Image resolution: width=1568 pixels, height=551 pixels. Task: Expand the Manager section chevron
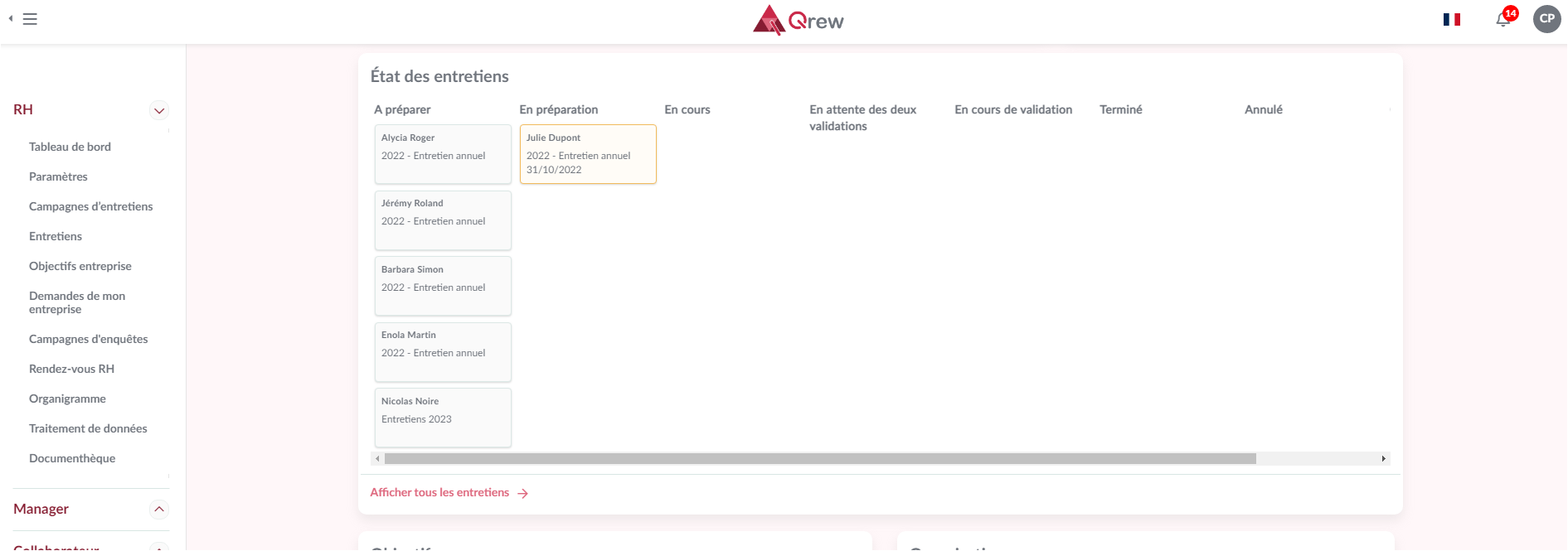(x=159, y=510)
